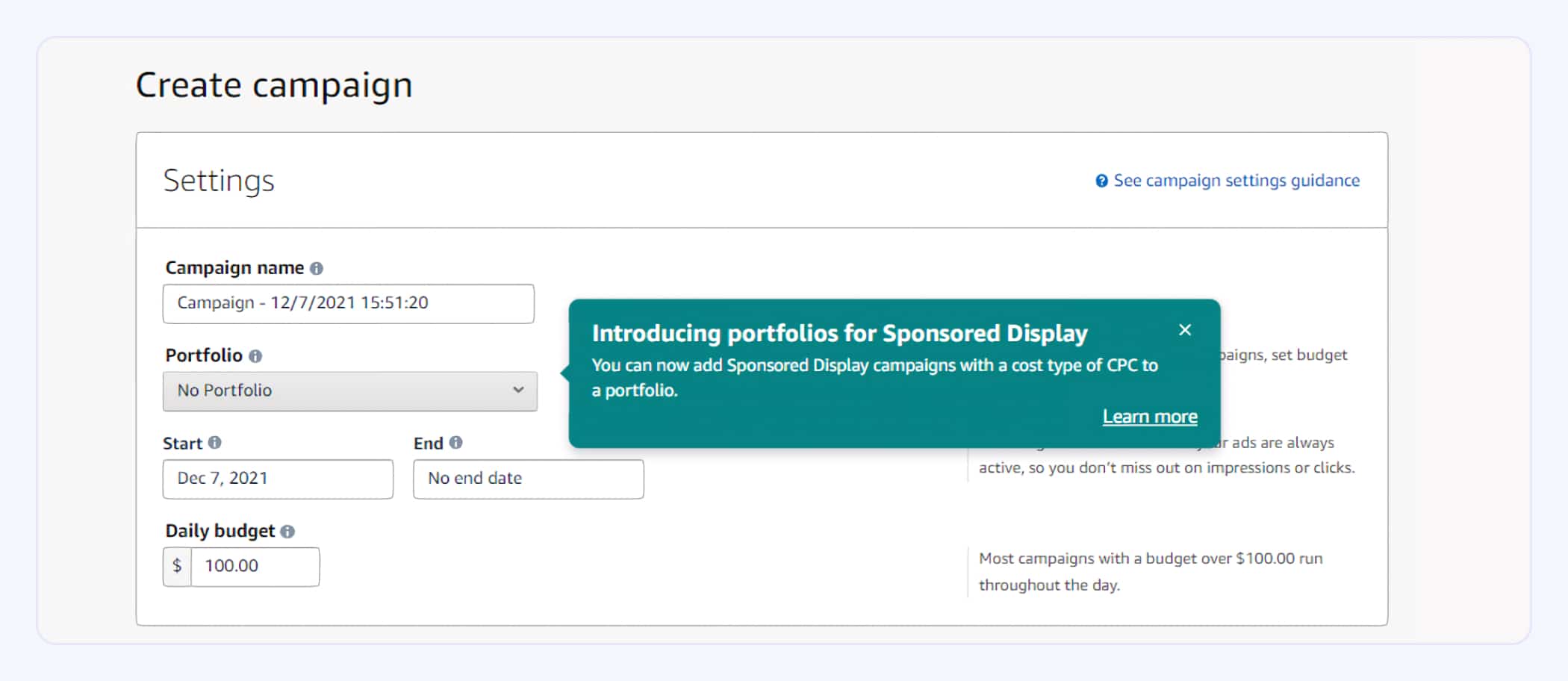Click the Daily budget label
The image size is (1568, 681).
(220, 531)
